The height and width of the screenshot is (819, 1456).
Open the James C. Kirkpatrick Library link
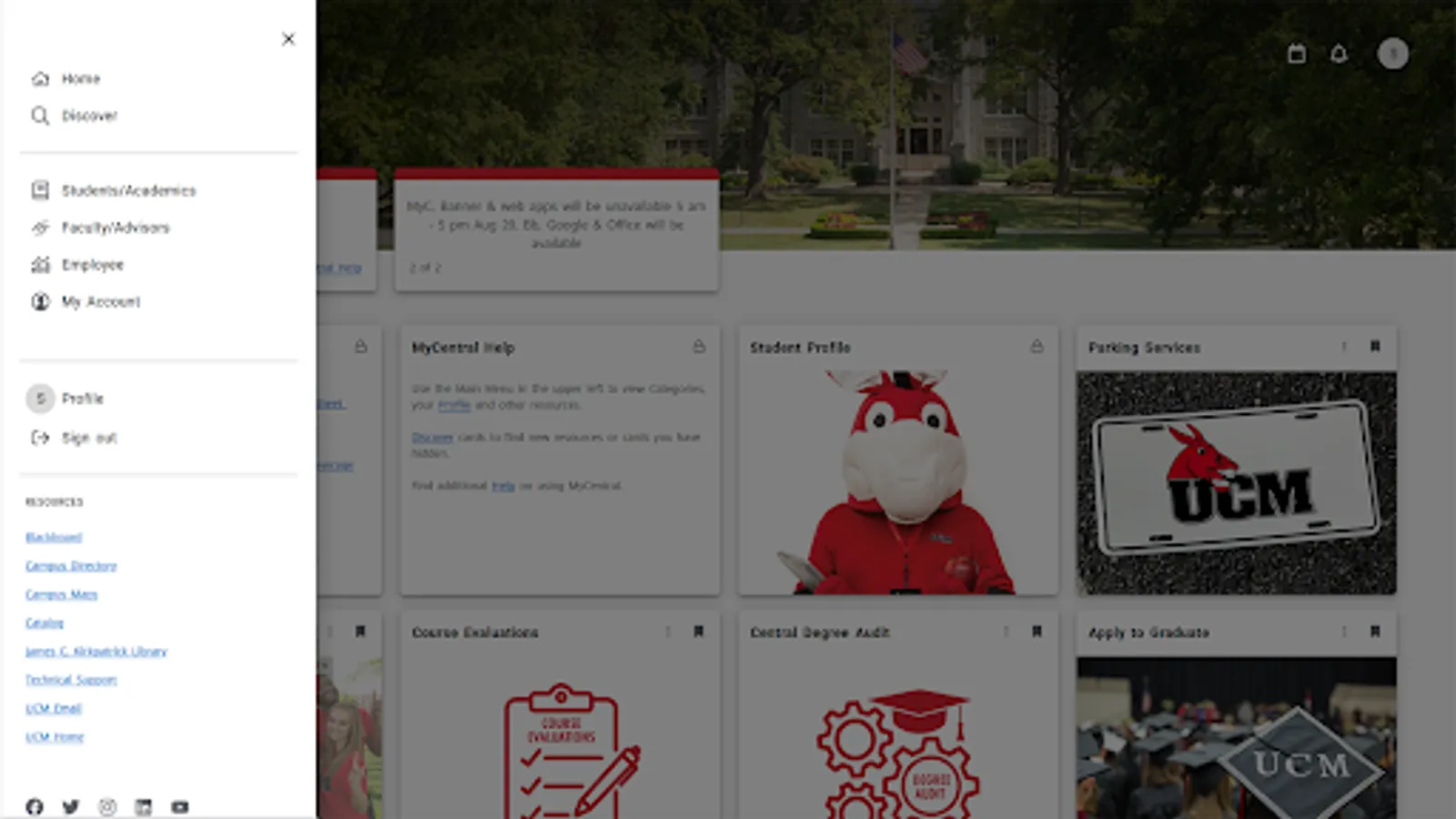[x=96, y=652]
